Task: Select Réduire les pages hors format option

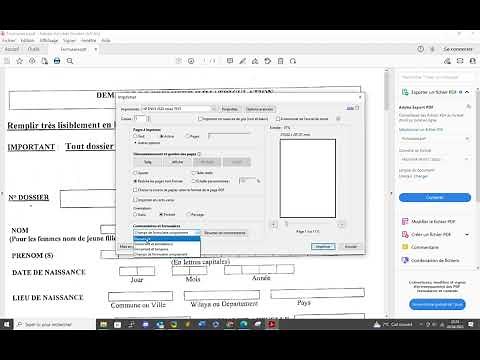Action: pos(135,181)
